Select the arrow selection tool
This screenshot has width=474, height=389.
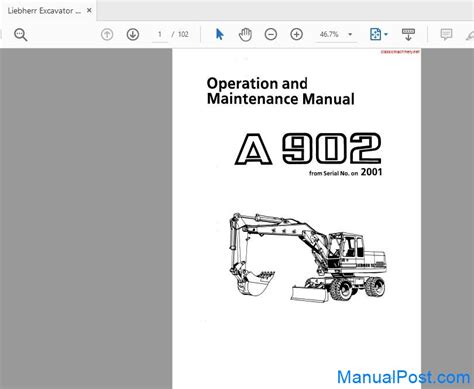coord(219,34)
